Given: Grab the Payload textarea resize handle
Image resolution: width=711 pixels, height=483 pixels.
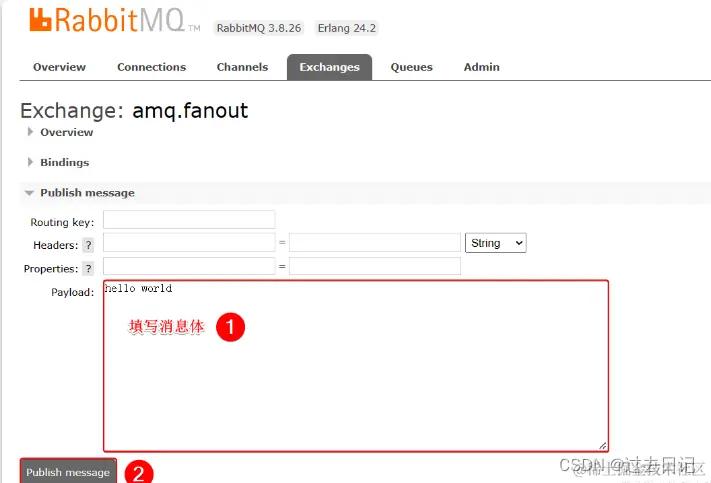Looking at the screenshot, I should pos(603,446).
